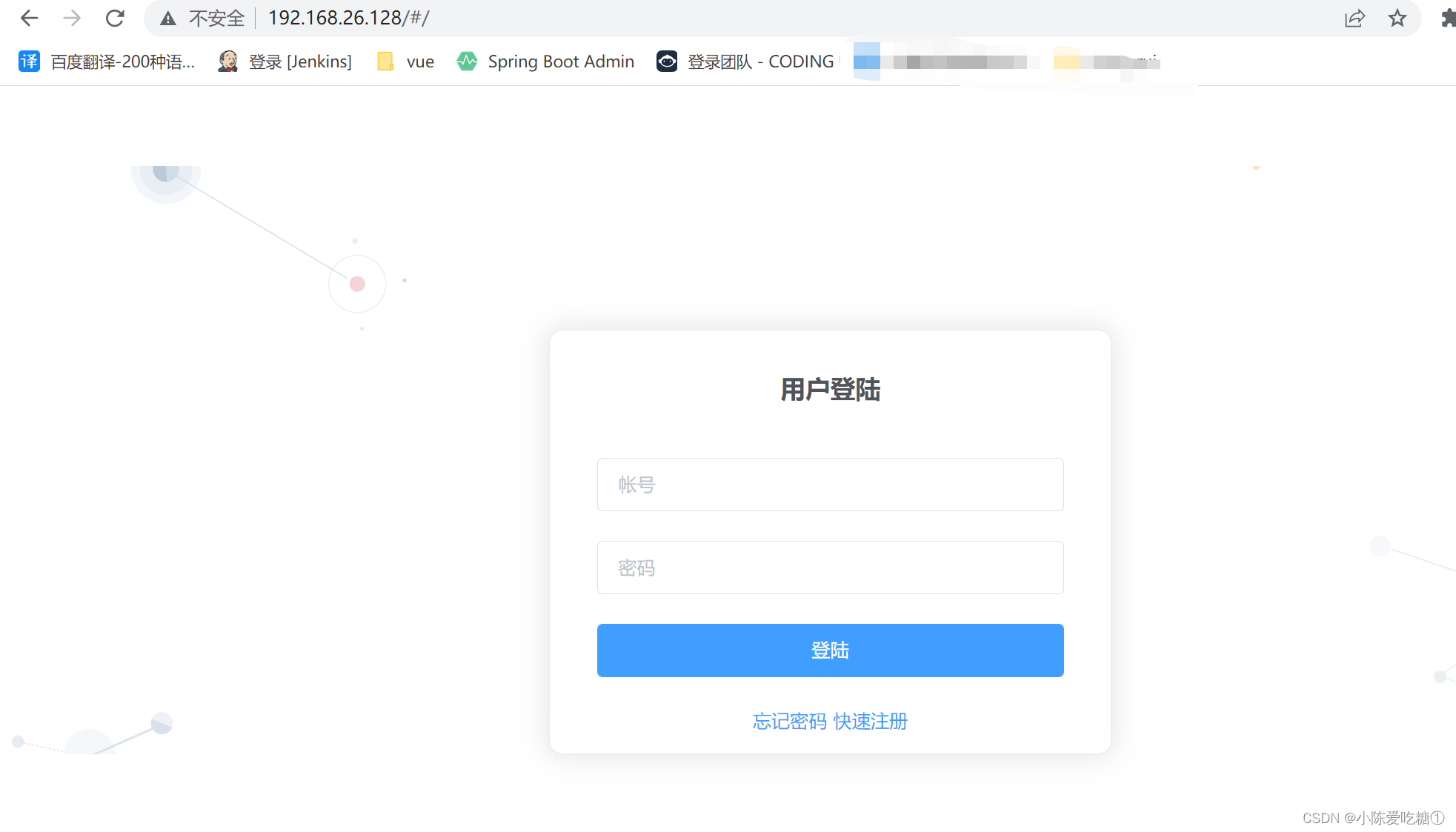Click the browser forward arrow

click(x=72, y=18)
